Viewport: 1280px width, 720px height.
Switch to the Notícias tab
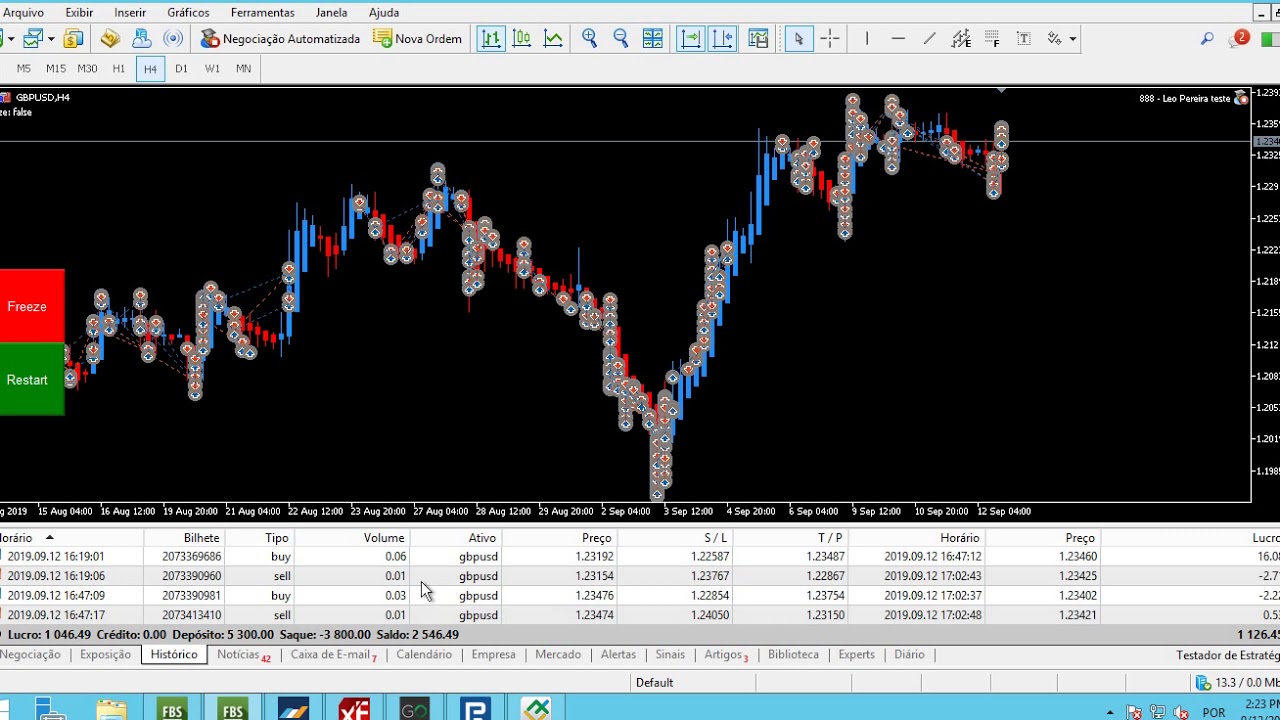(243, 655)
